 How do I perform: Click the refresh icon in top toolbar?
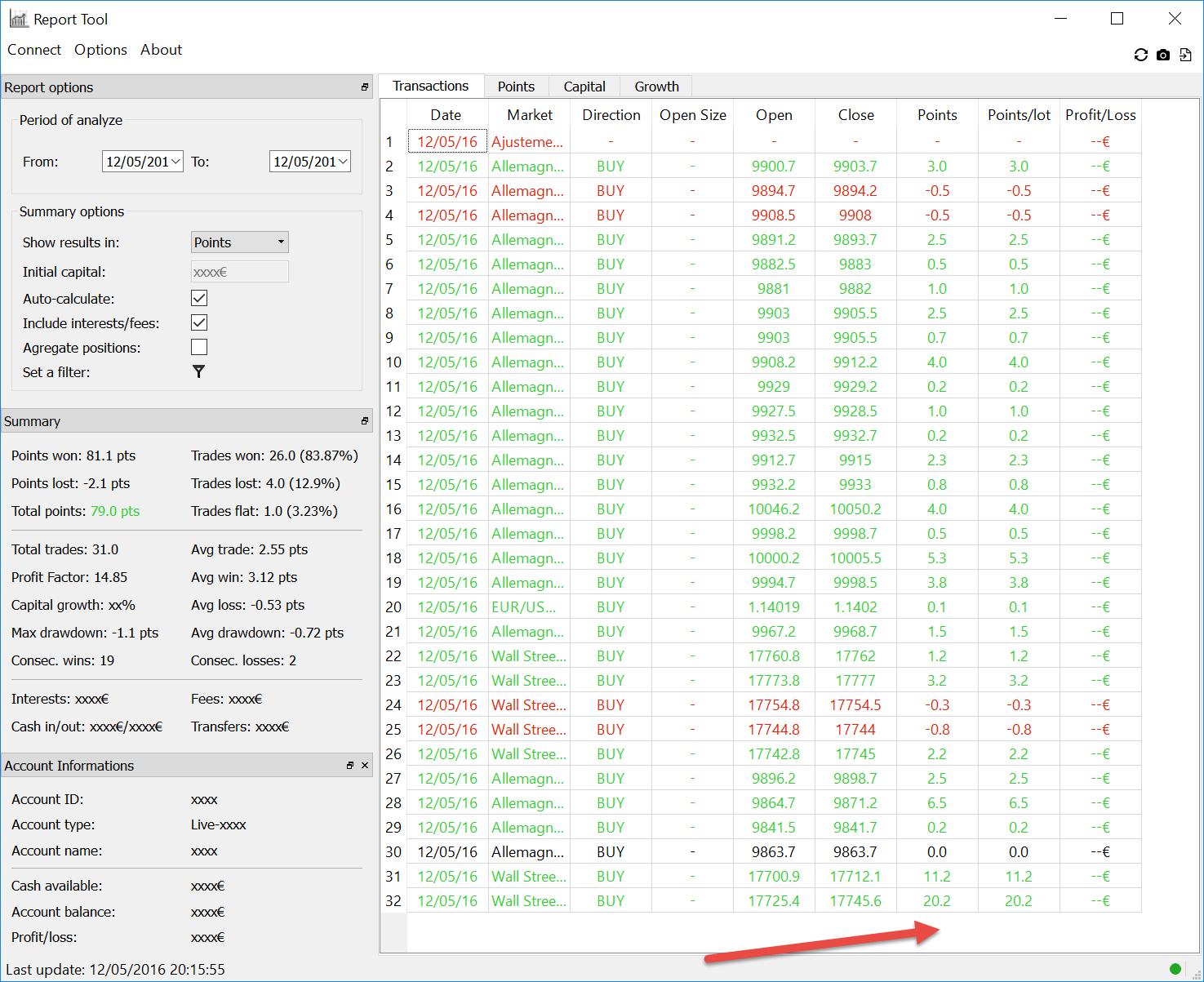click(1140, 55)
